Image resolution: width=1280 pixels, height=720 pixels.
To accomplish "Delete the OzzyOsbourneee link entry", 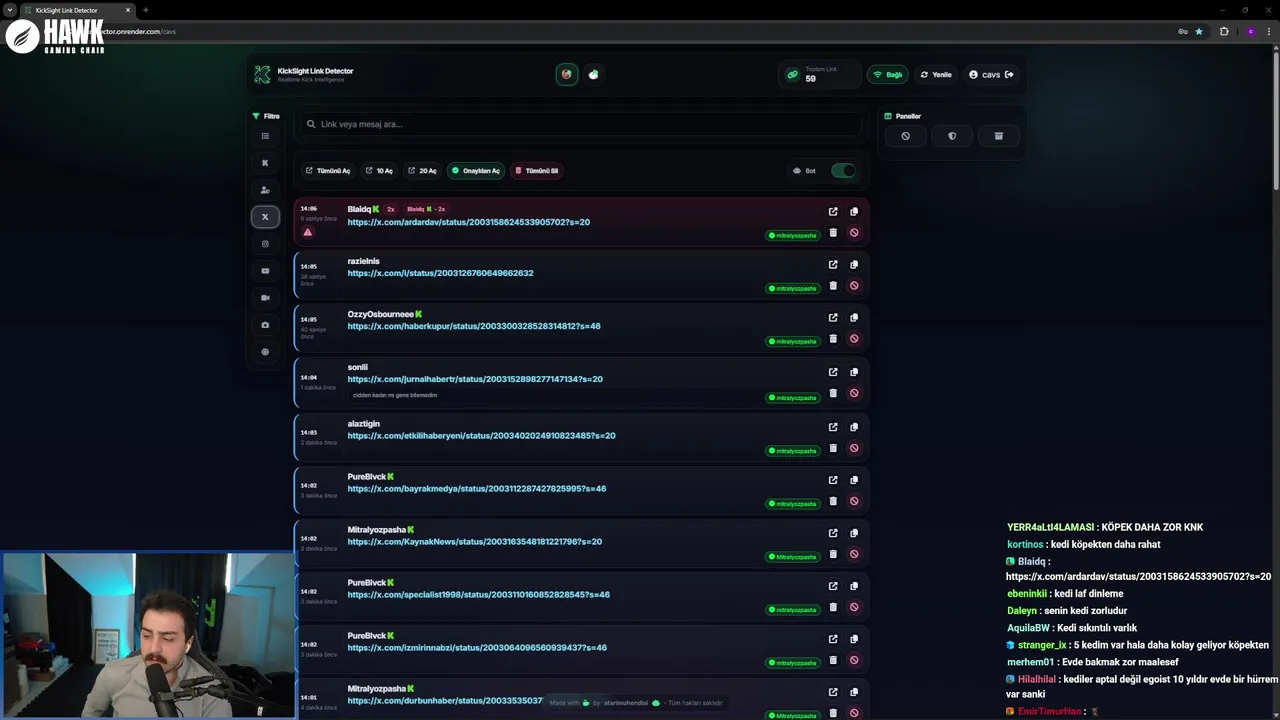I will pyautogui.click(x=833, y=339).
